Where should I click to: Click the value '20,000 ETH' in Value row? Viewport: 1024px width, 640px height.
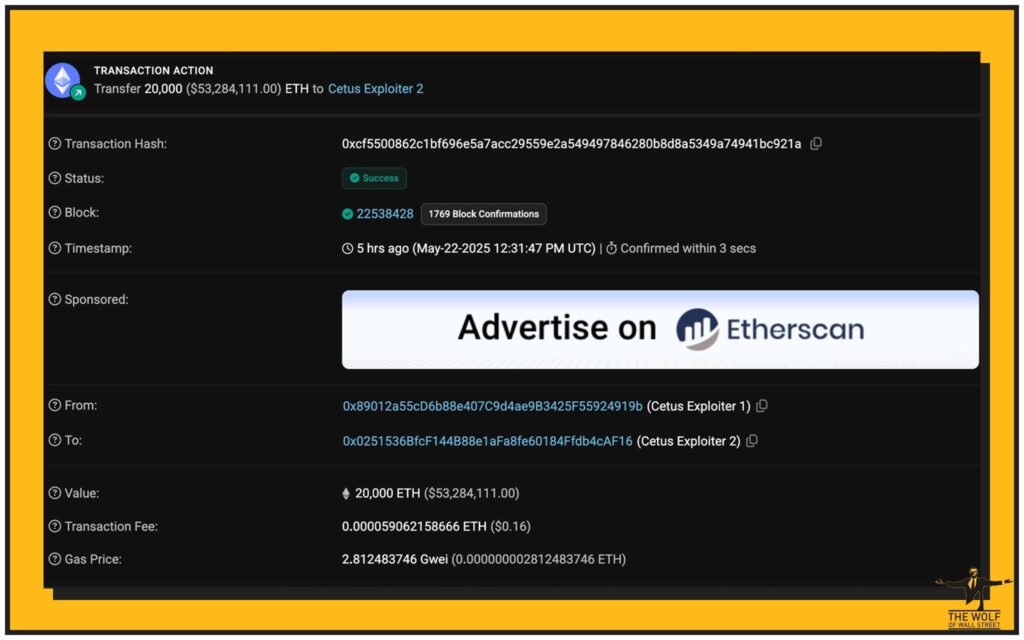(388, 494)
